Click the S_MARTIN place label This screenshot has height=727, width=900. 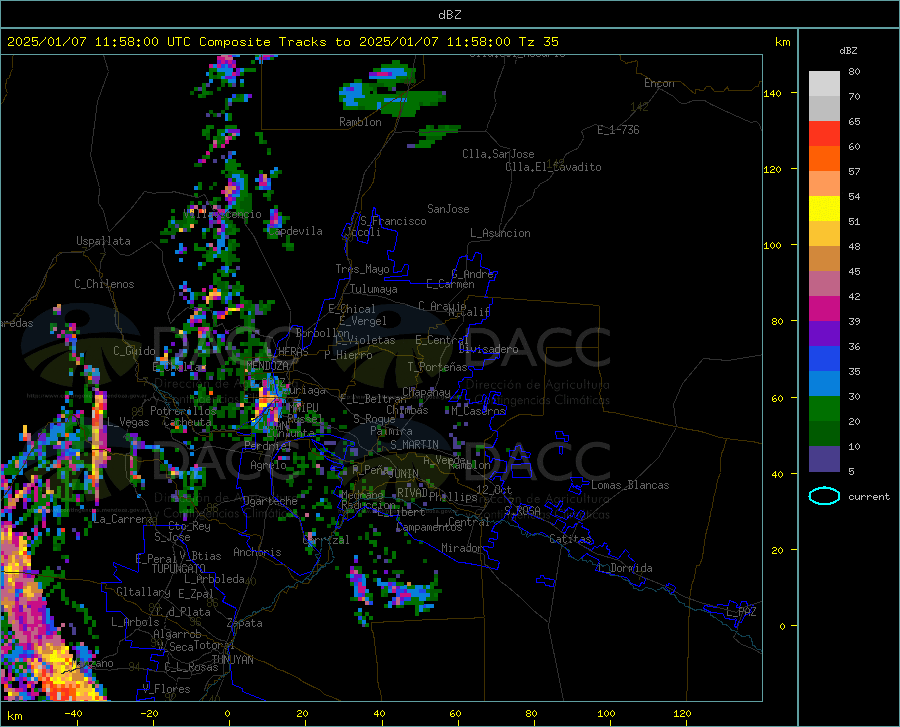414,444
